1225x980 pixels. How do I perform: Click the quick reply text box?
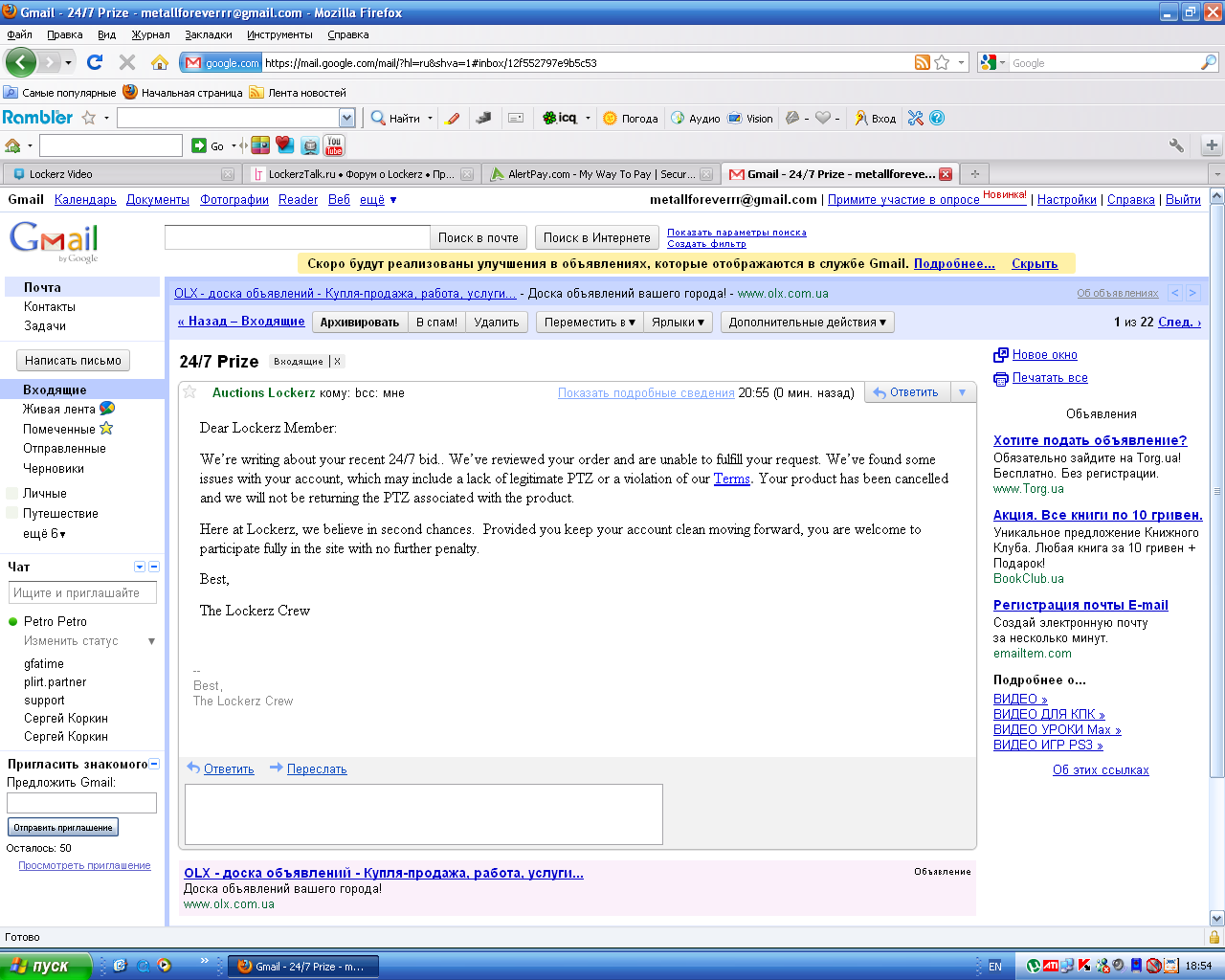[424, 814]
